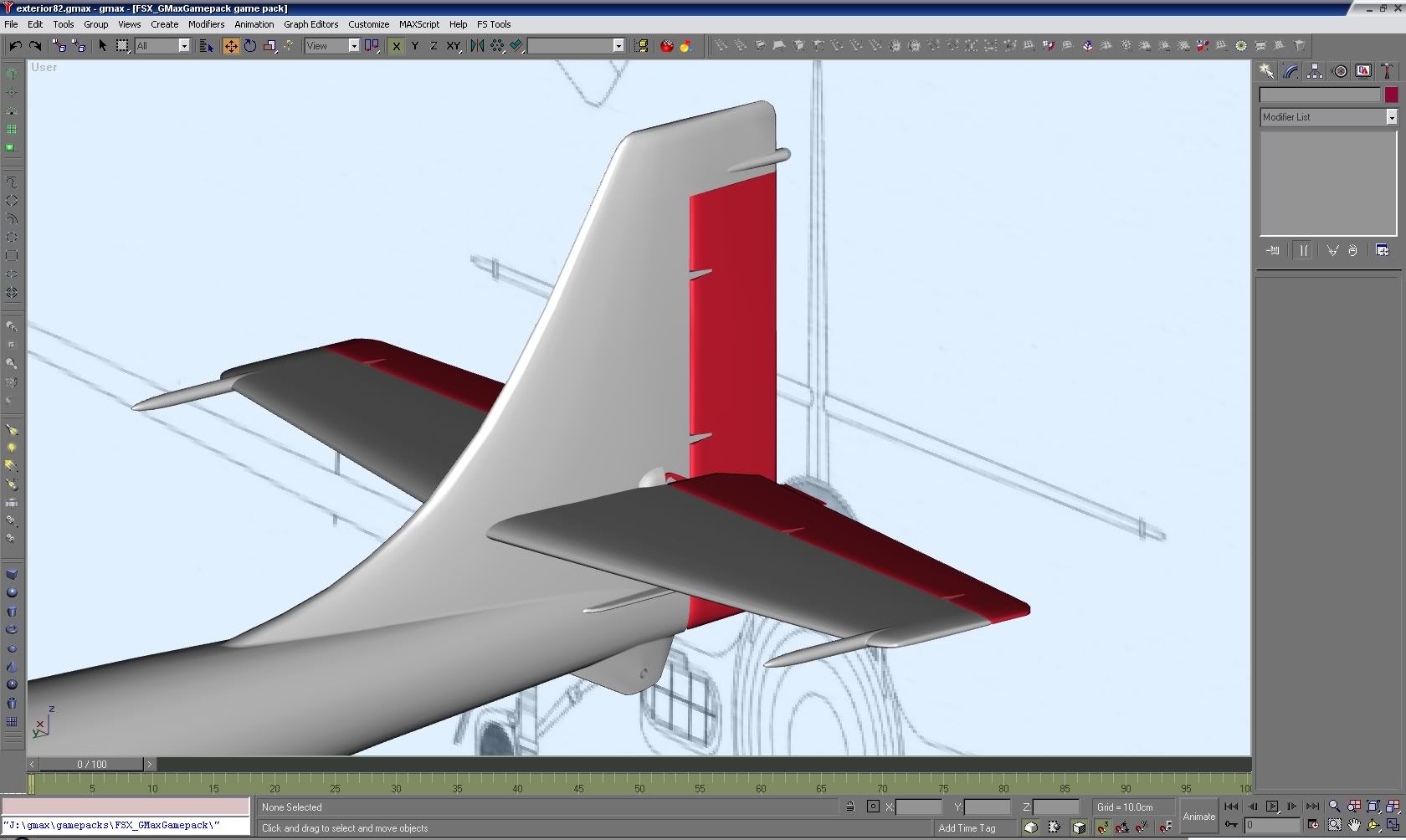
Task: Click the Undo arrow in toolbar
Action: (15, 46)
